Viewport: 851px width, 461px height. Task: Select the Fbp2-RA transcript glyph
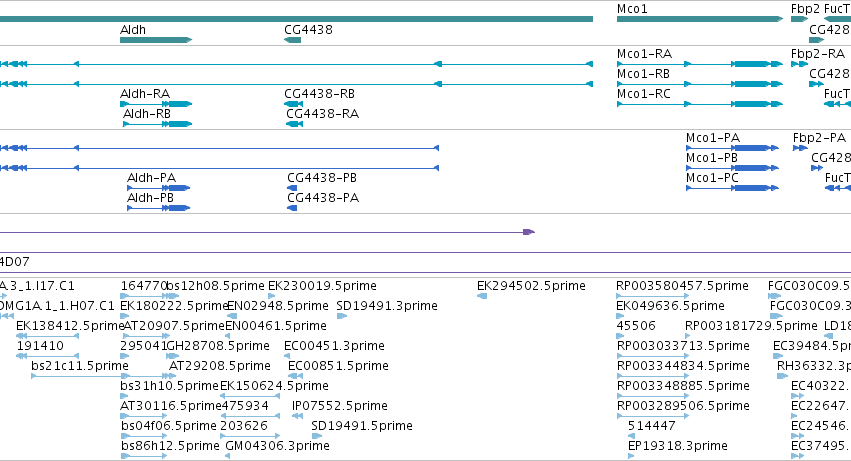click(x=799, y=64)
